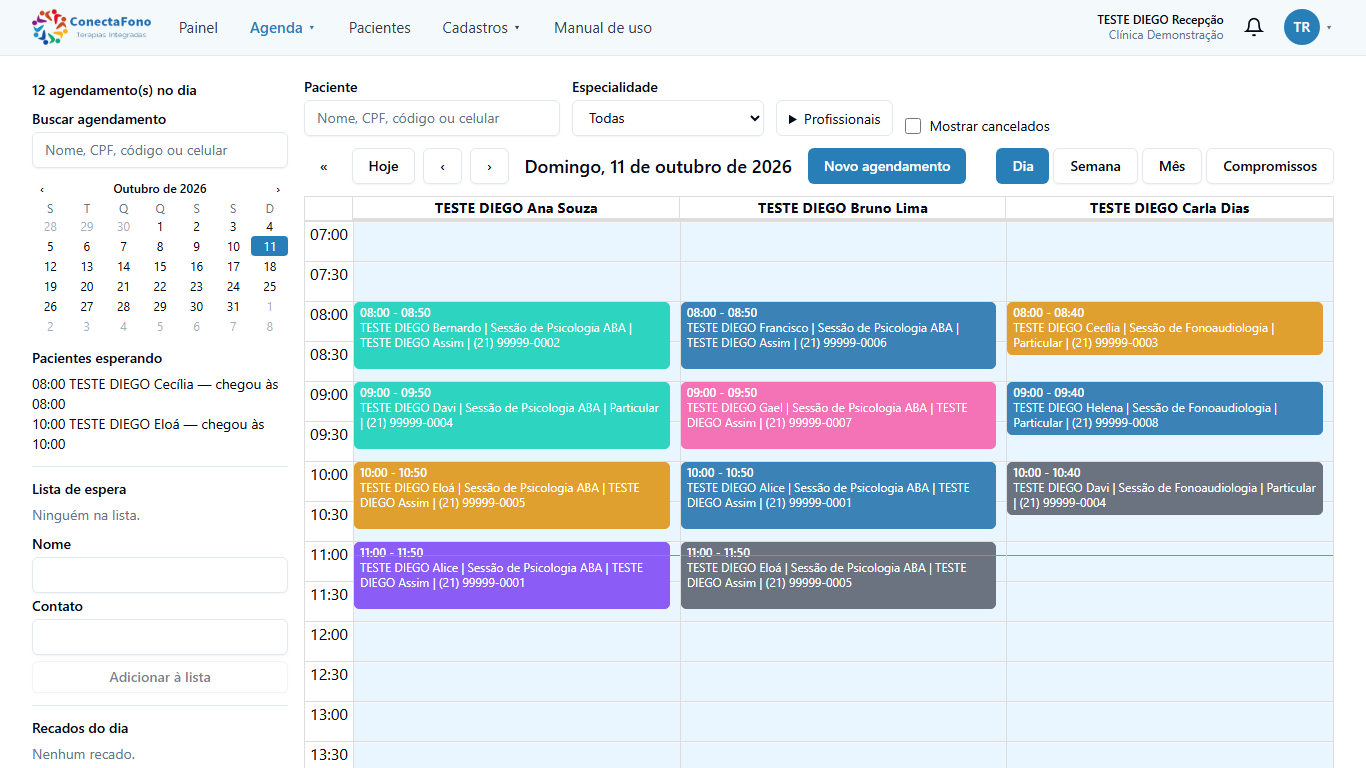The image size is (1366, 768).
Task: Go to next day with the arrow button
Action: point(489,166)
